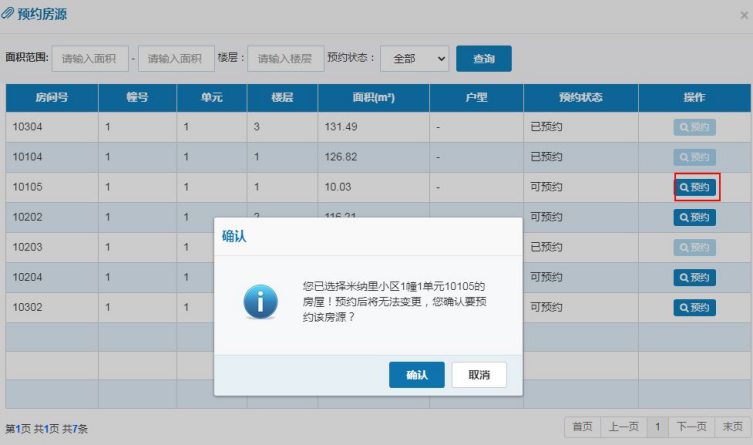
Task: Click the disabled 预约 button for room 10304
Action: [x=695, y=127]
